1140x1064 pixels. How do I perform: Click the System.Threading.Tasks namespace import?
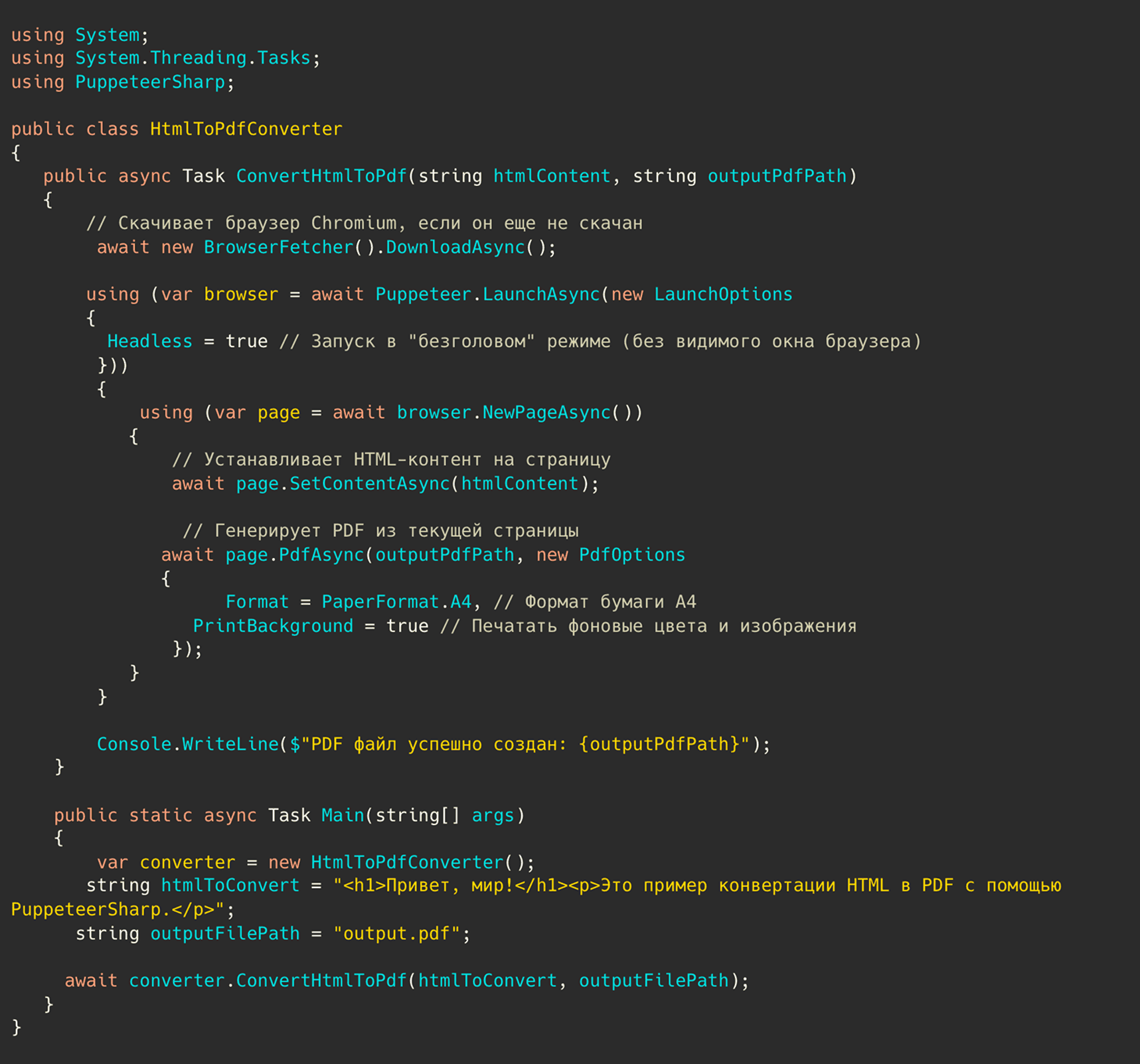tap(193, 58)
